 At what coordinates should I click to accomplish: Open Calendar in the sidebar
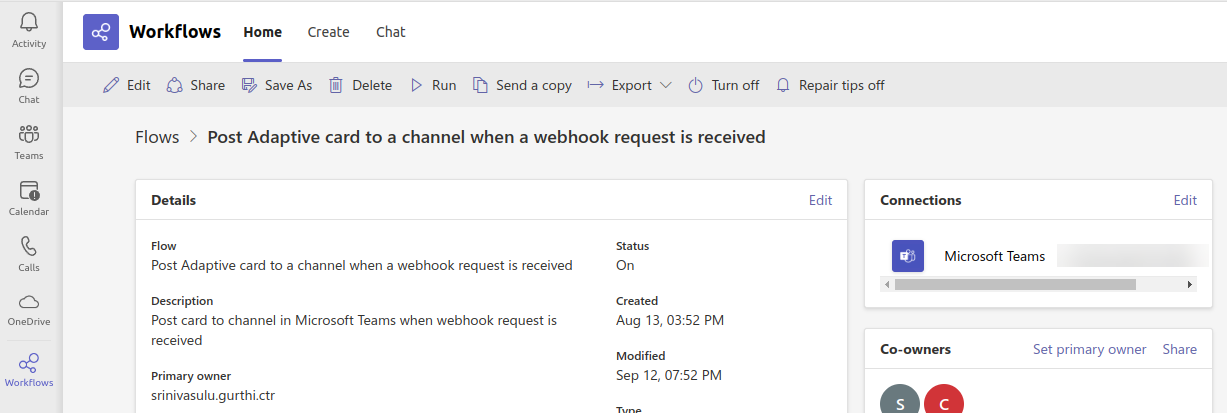click(29, 198)
